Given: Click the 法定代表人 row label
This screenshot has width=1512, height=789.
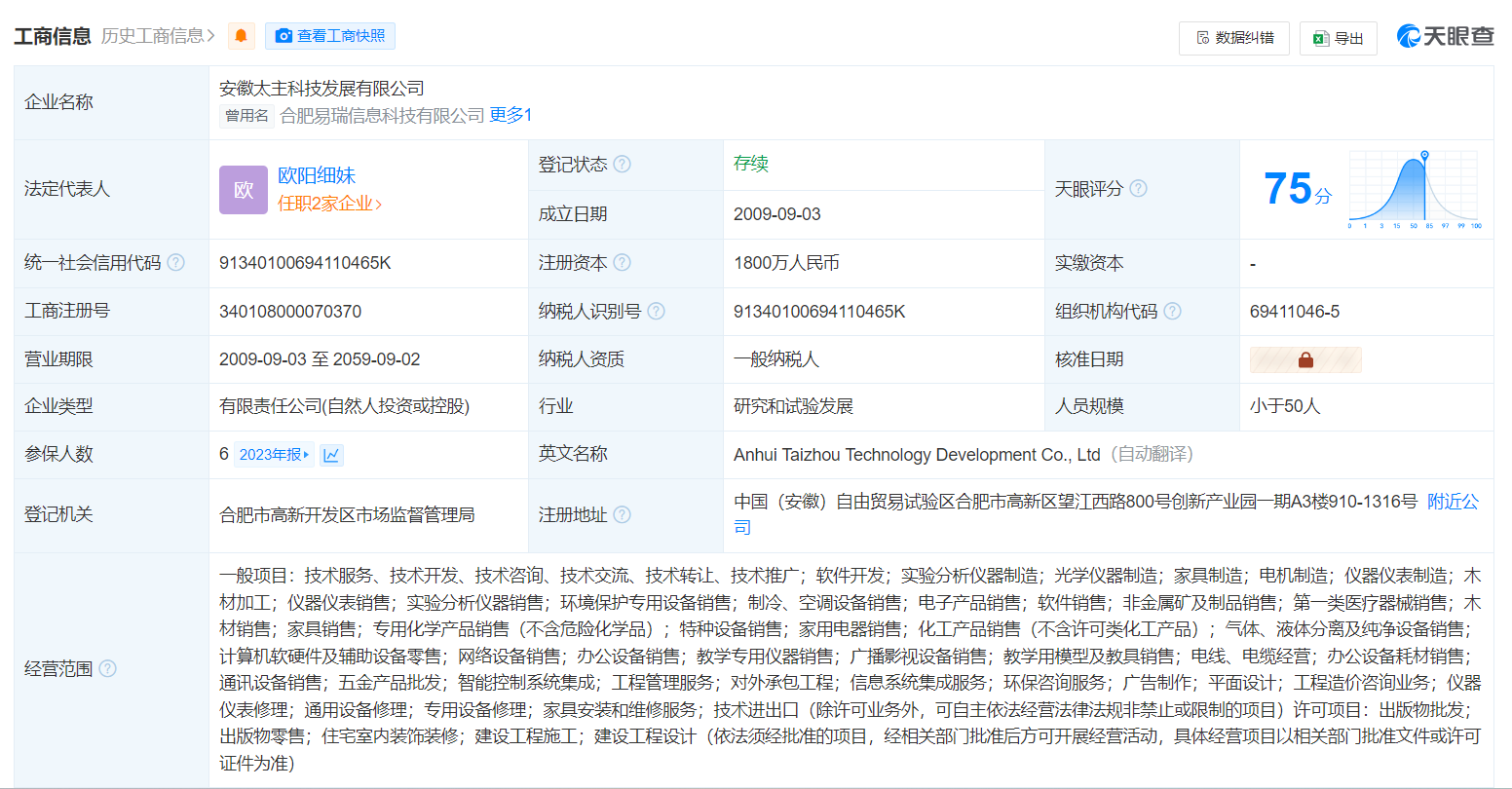Looking at the screenshot, I should point(67,189).
